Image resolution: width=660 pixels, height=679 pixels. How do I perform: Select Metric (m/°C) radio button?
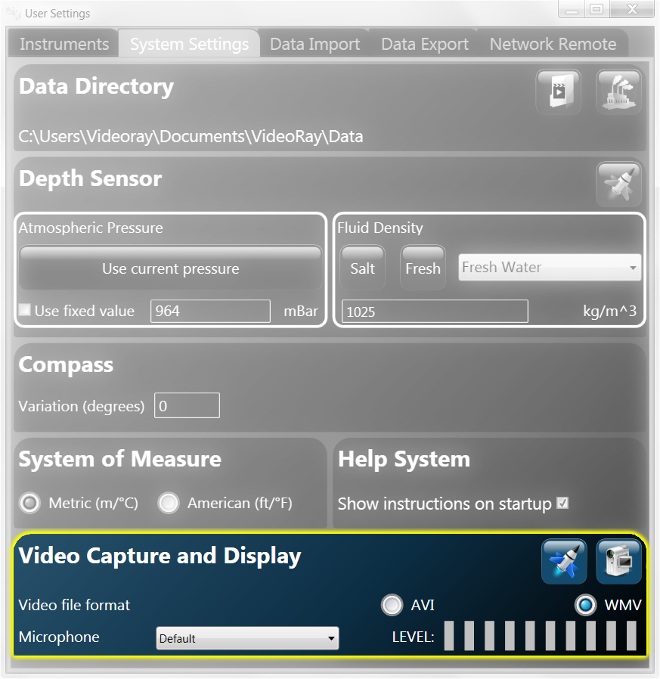point(29,503)
